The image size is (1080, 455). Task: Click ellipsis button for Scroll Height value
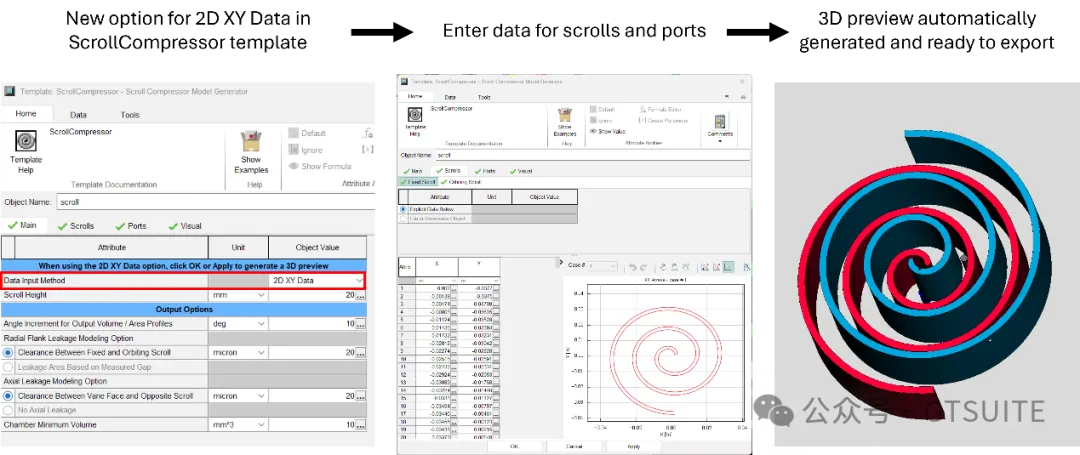(x=361, y=295)
